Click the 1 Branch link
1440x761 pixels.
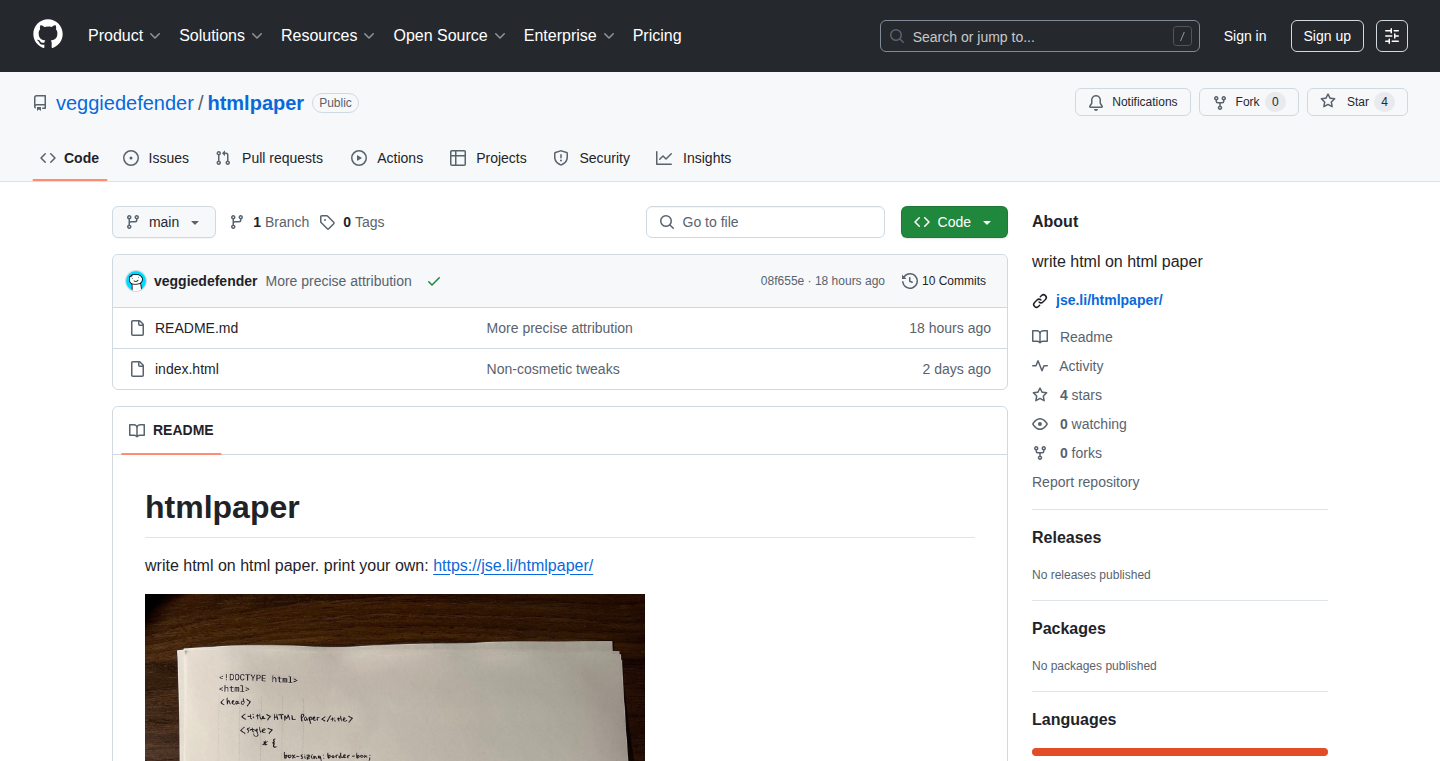[269, 222]
